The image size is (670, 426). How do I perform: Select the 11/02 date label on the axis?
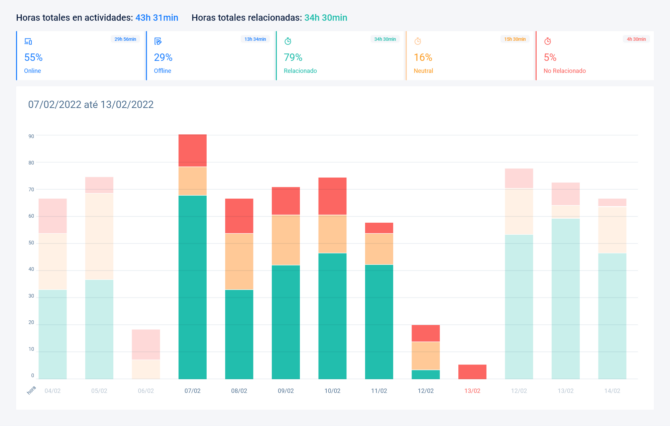coord(379,391)
